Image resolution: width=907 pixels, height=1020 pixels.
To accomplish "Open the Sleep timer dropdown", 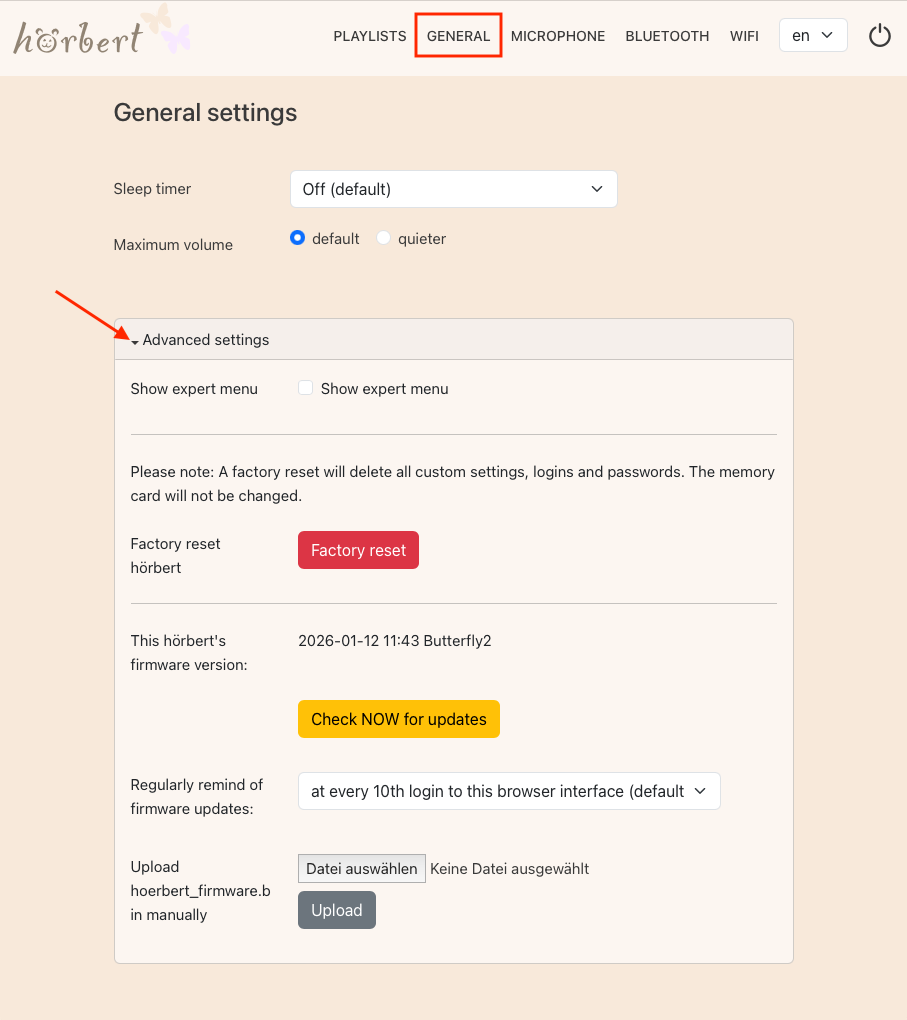I will 453,189.
